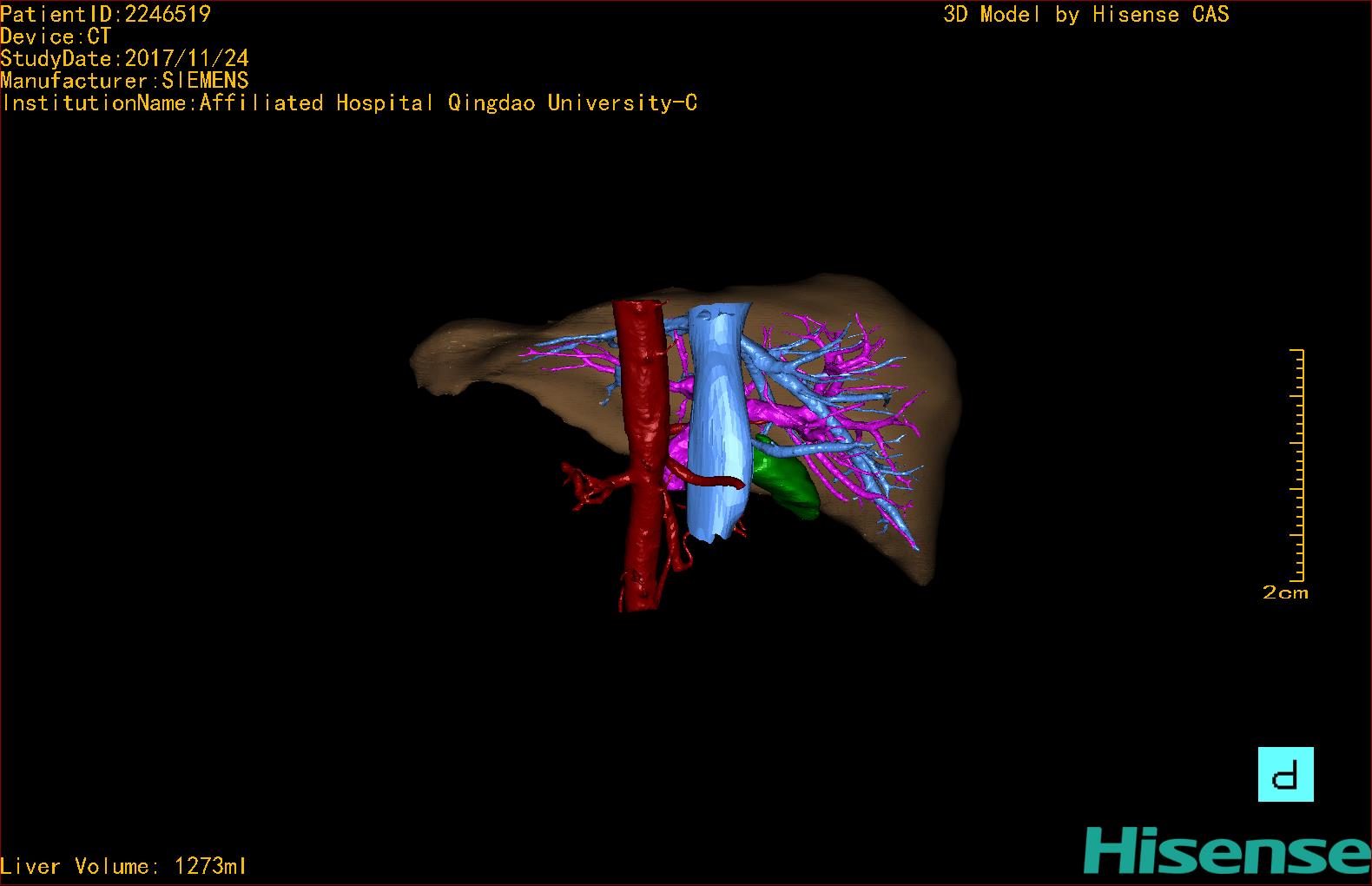Click 'StudyDate:2017/11/24' text

124,58
